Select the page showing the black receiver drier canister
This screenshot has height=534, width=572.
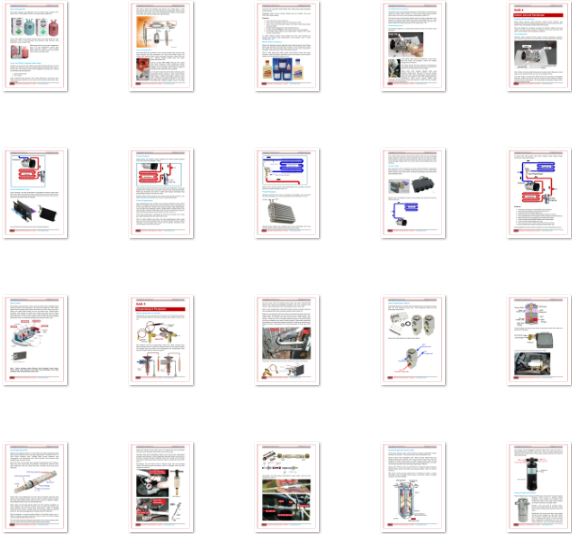click(539, 488)
